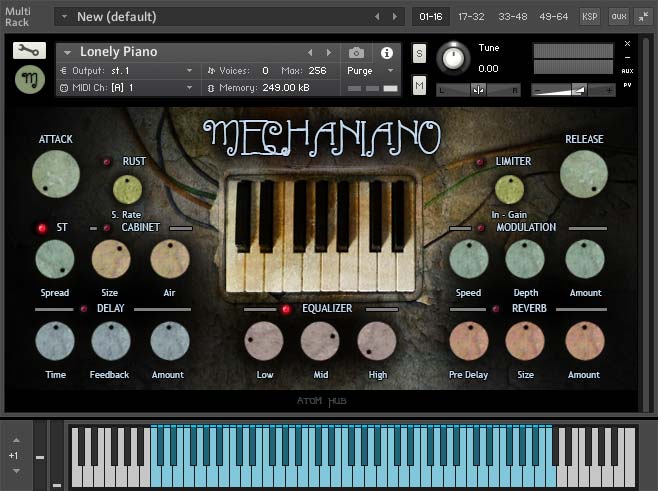The height and width of the screenshot is (491, 658).
Task: Click the Voices count value 0
Action: pos(265,71)
